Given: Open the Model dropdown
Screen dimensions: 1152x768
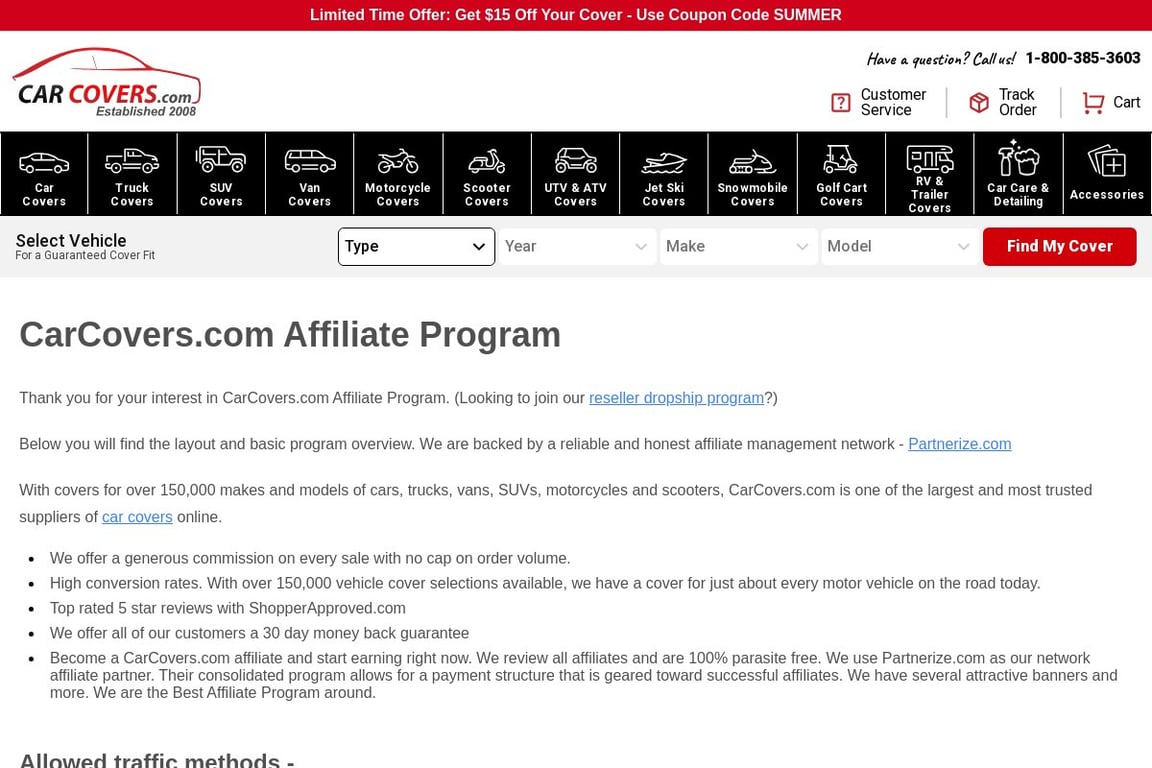Looking at the screenshot, I should 900,246.
